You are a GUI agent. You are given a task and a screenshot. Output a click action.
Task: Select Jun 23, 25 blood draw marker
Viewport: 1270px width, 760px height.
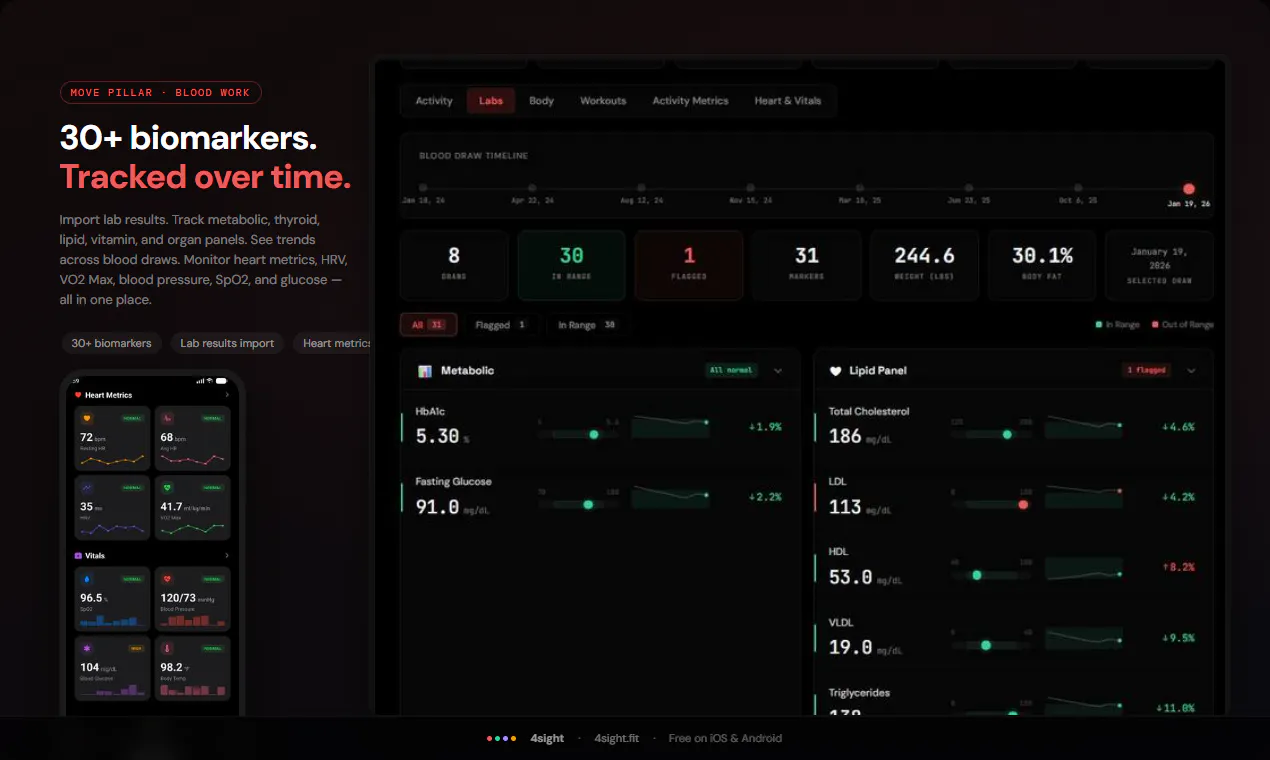(969, 188)
